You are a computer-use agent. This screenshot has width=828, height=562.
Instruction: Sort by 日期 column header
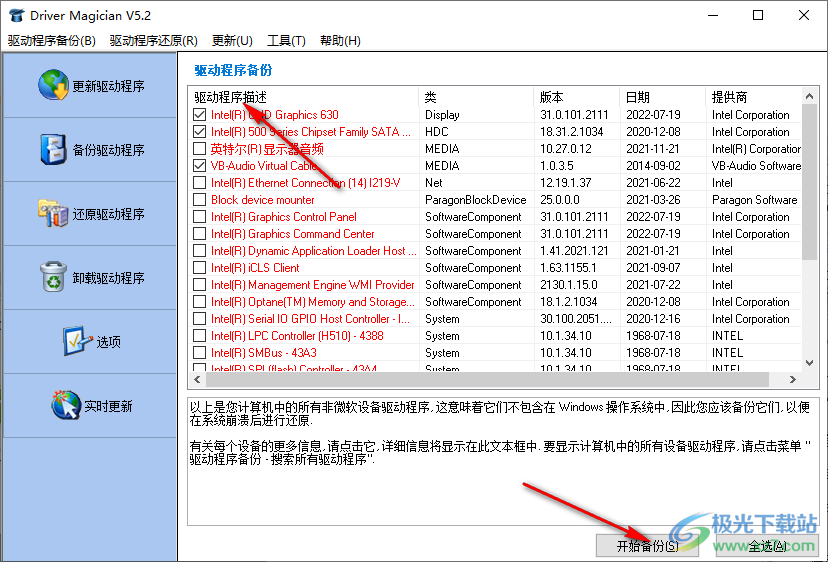(x=663, y=97)
